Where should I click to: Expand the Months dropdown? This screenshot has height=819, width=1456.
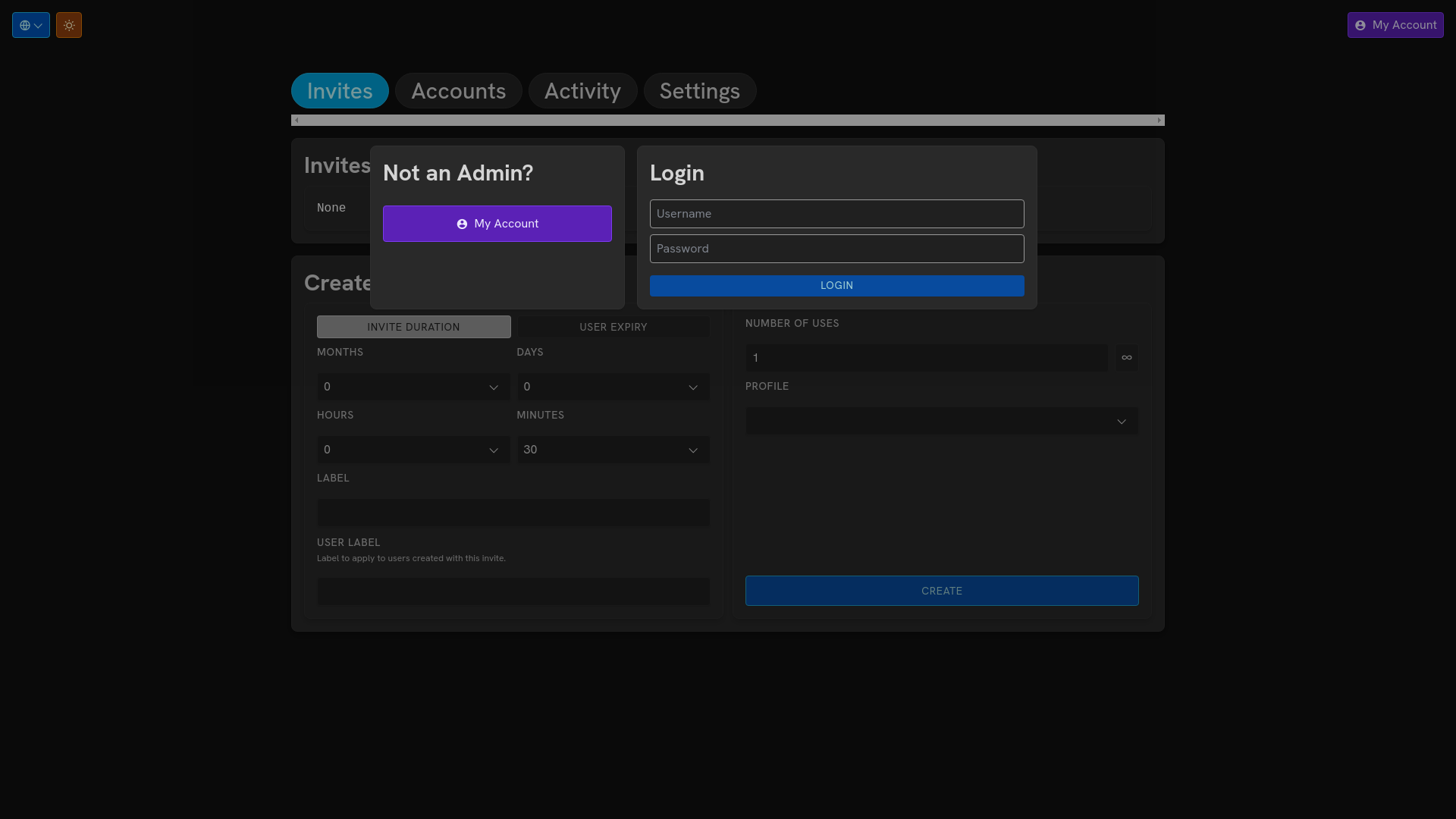pos(414,387)
